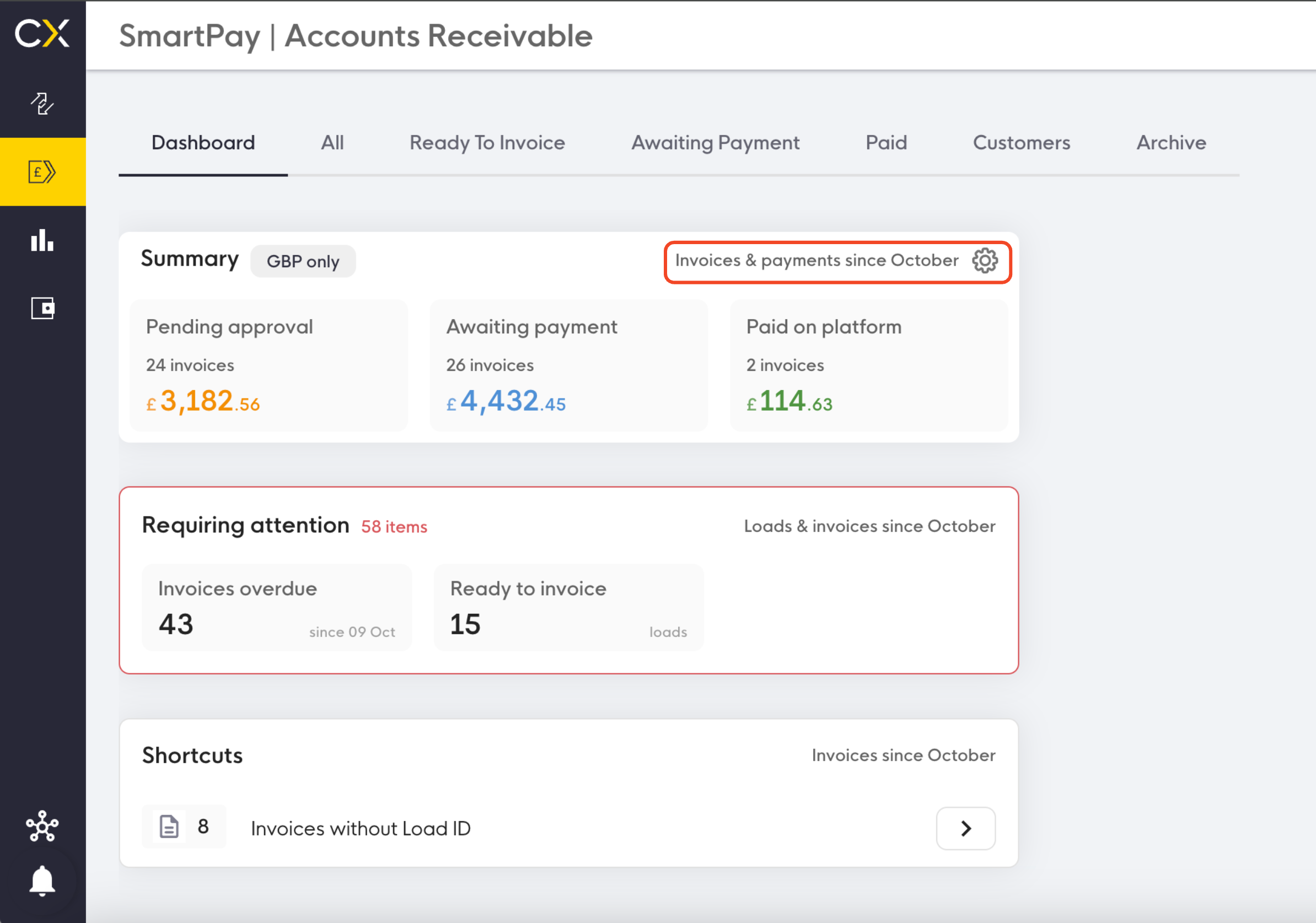Select the SmartPay pound invoice sidebar icon
Image resolution: width=1316 pixels, height=923 pixels.
point(42,171)
